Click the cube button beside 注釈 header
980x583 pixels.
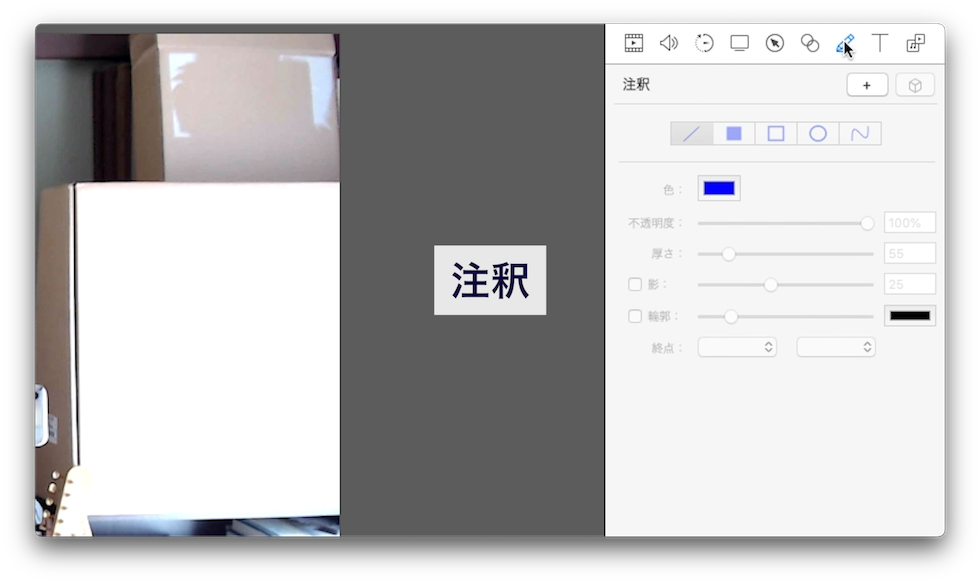tap(915, 85)
